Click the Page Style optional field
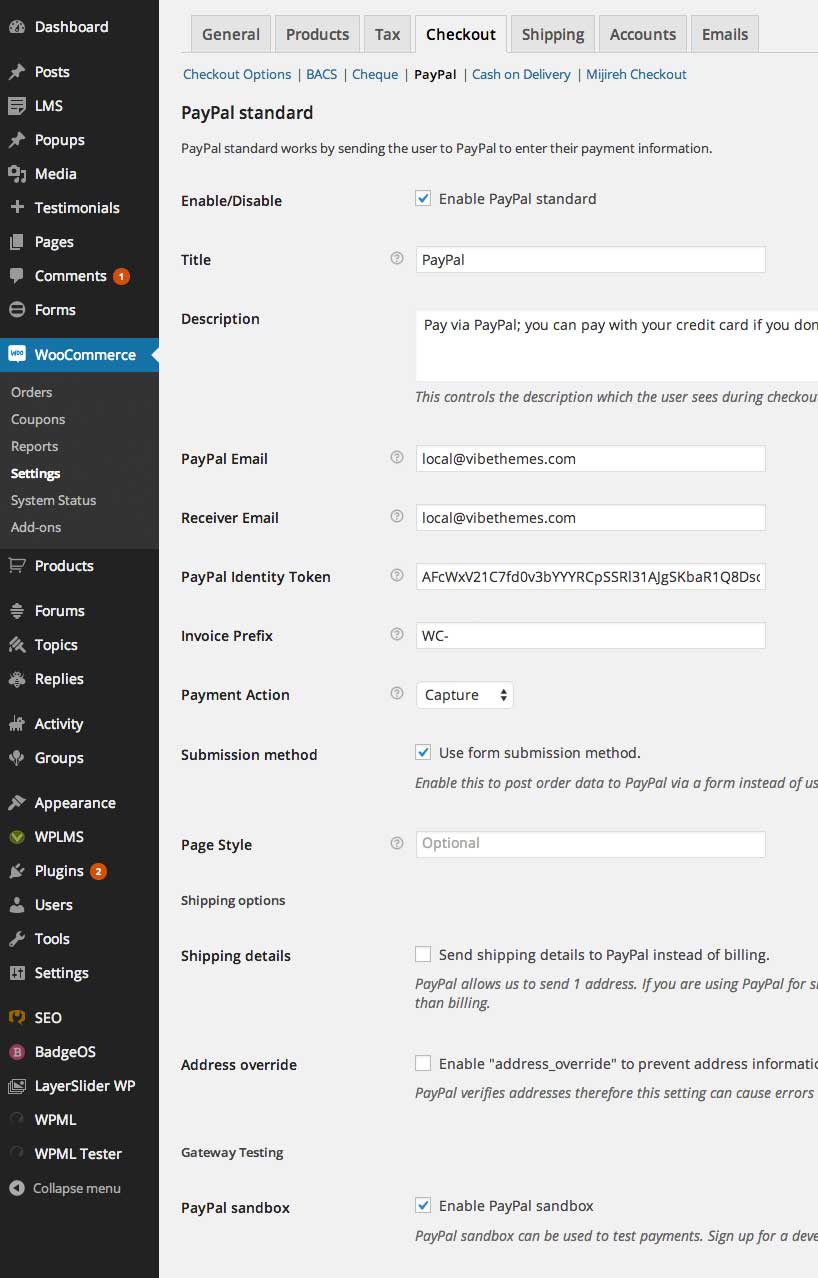Viewport: 818px width, 1278px height. 591,844
